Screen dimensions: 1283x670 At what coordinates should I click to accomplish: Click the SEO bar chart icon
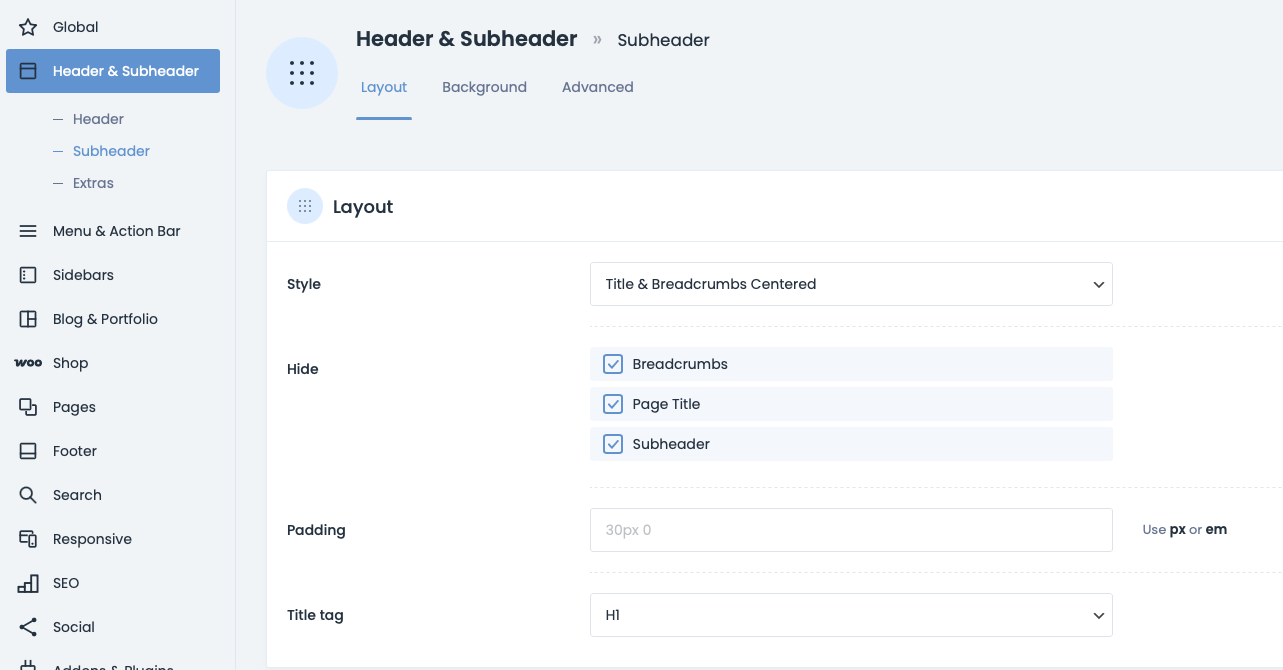click(x=28, y=583)
